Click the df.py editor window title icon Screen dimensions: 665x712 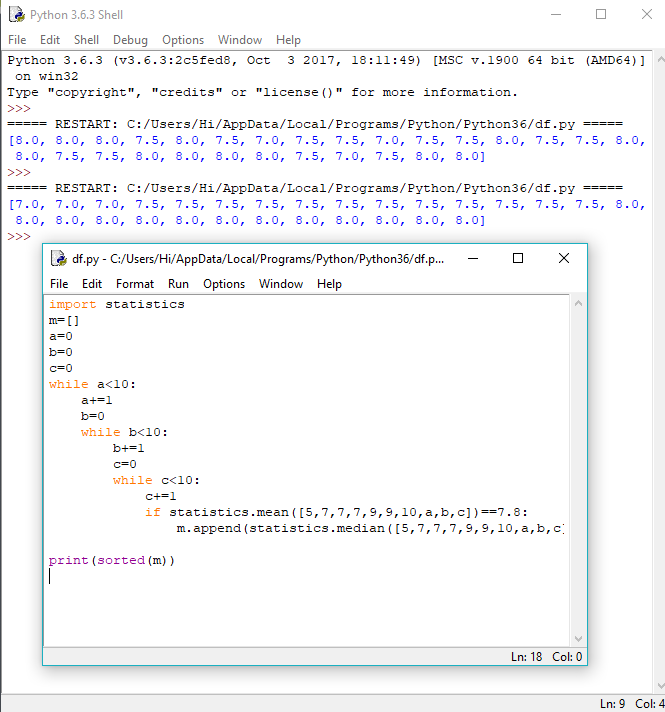(x=59, y=258)
